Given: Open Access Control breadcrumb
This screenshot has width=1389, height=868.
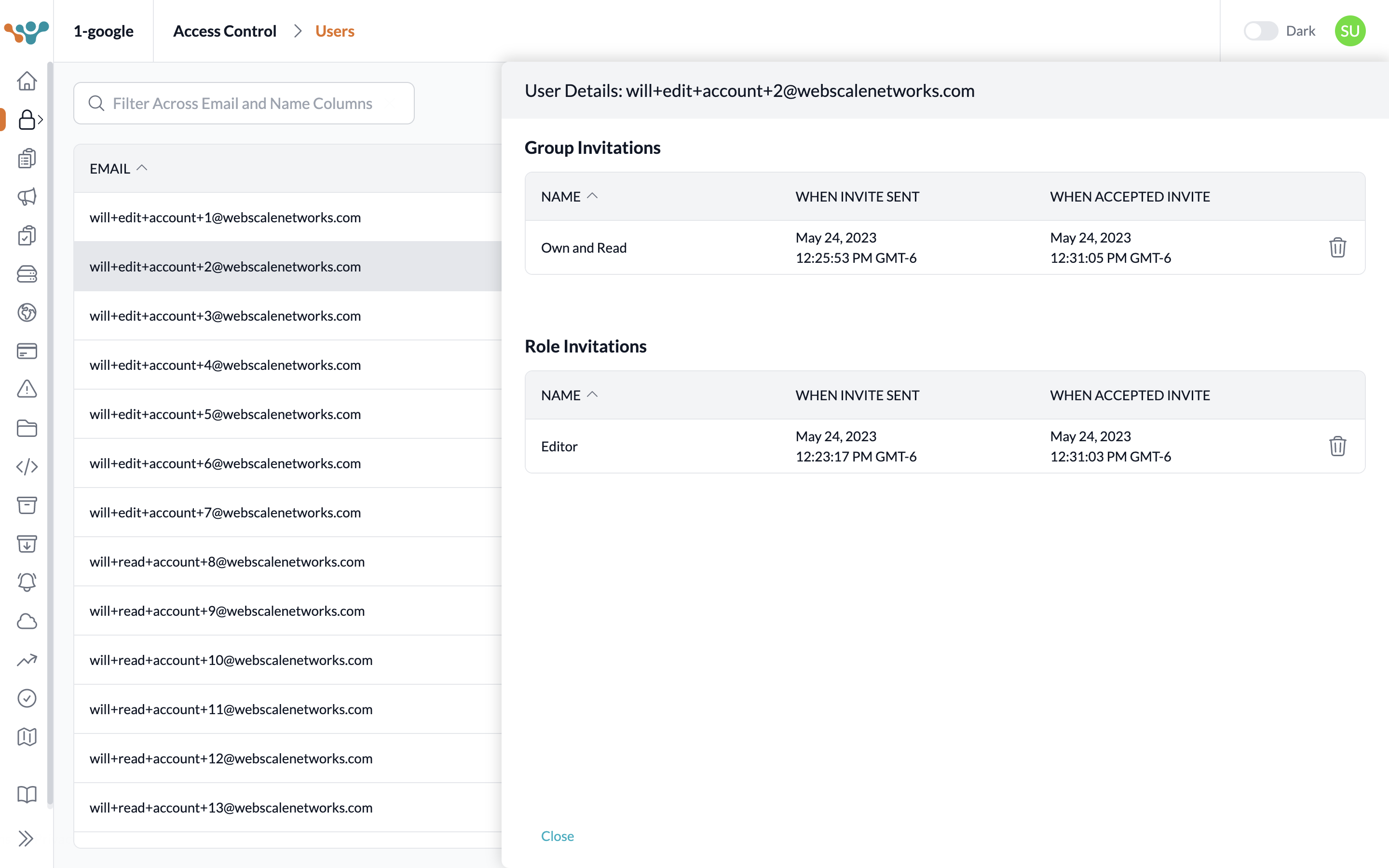Looking at the screenshot, I should (x=224, y=31).
